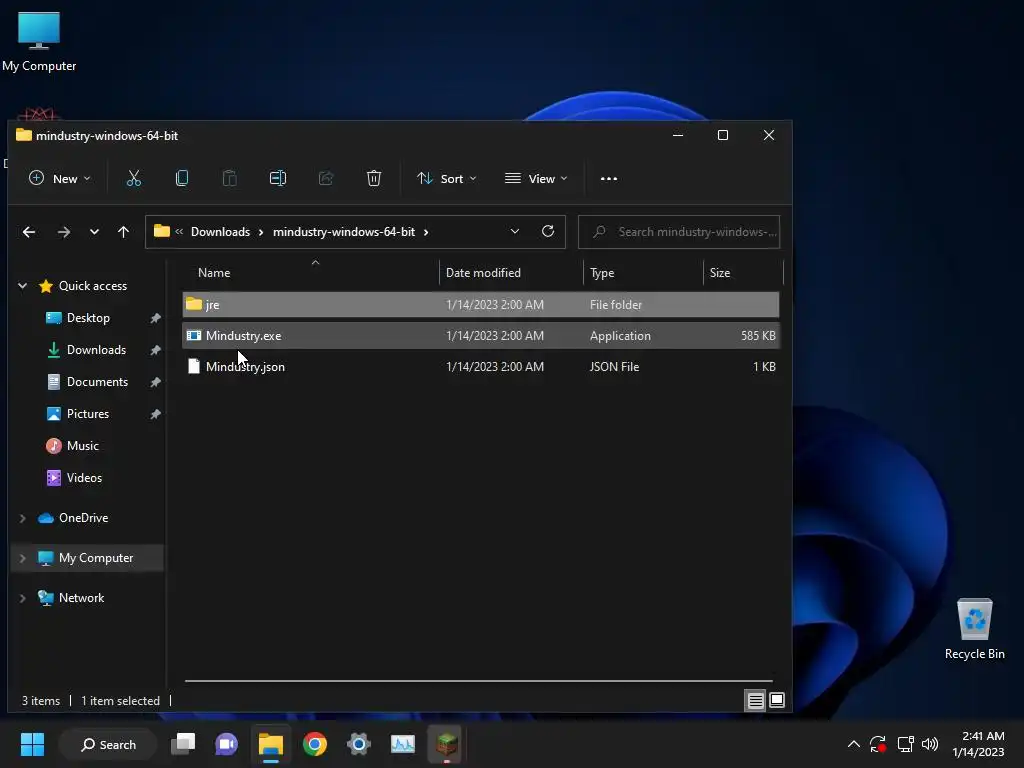Screen dimensions: 1024x768
Task: Expand chevron after mindustry-windows-64-bit breadcrumb
Action: point(426,232)
